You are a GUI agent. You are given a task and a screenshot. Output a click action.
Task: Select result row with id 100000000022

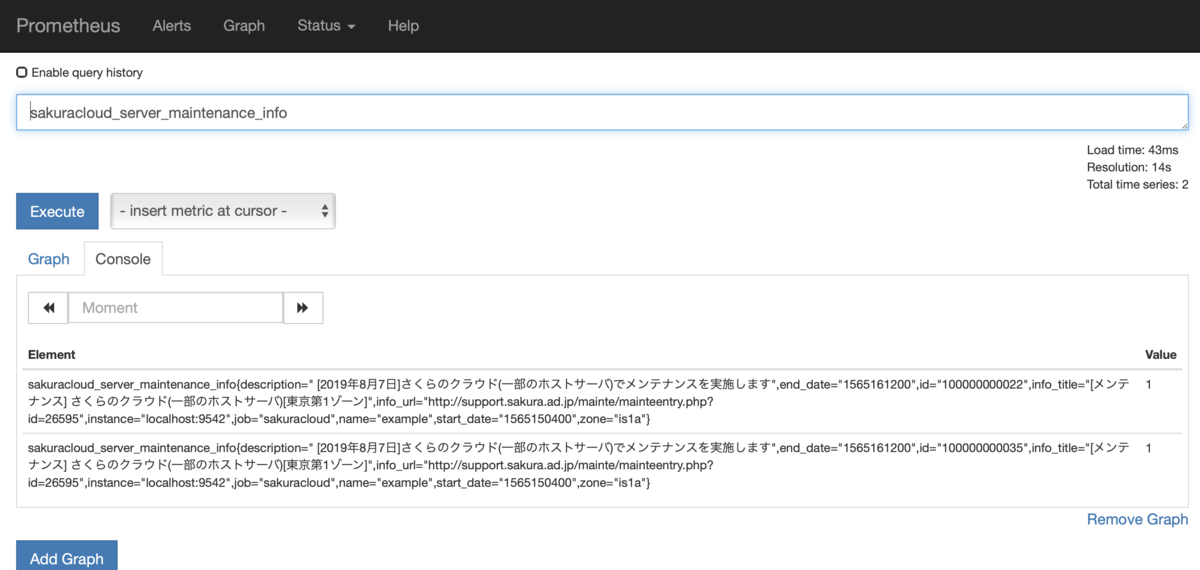pos(604,401)
